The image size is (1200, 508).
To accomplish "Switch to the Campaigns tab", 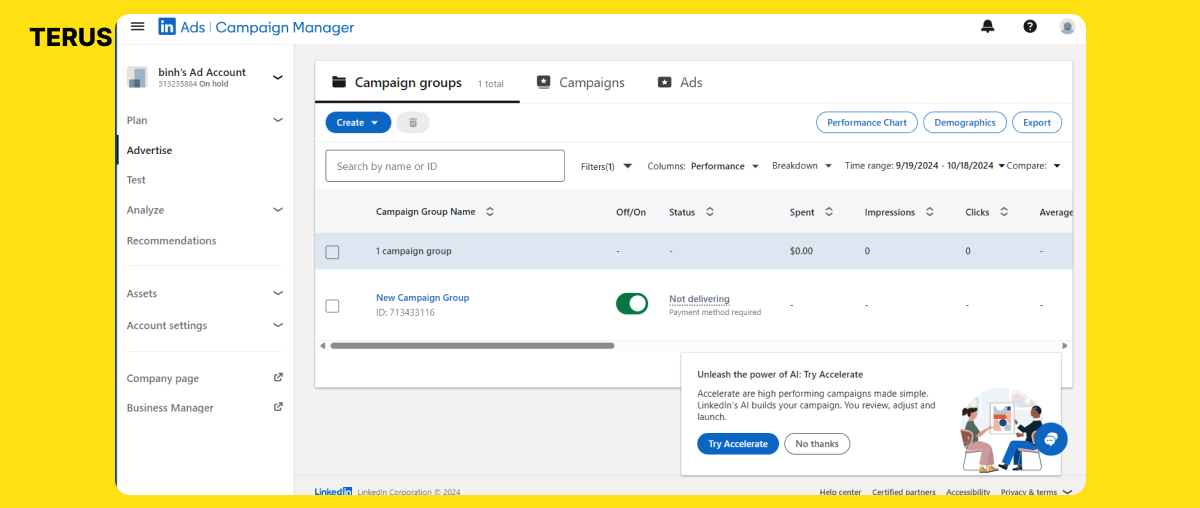I will (581, 83).
